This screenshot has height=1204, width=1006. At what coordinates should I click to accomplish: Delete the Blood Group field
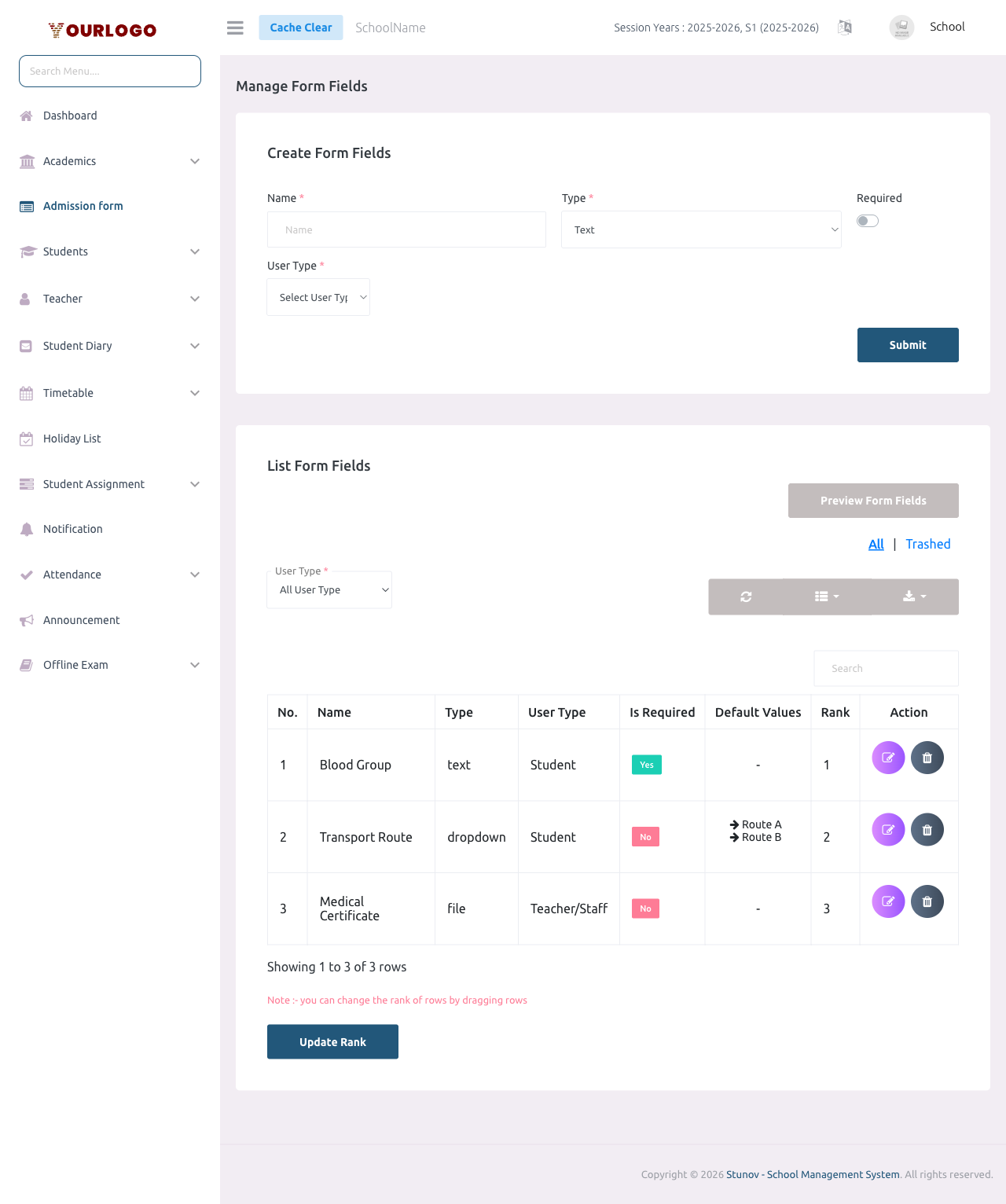point(927,758)
